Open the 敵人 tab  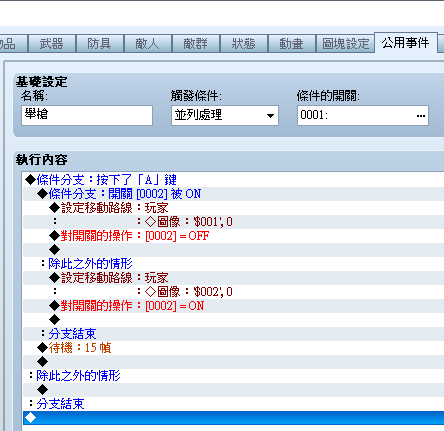pyautogui.click(x=148, y=44)
